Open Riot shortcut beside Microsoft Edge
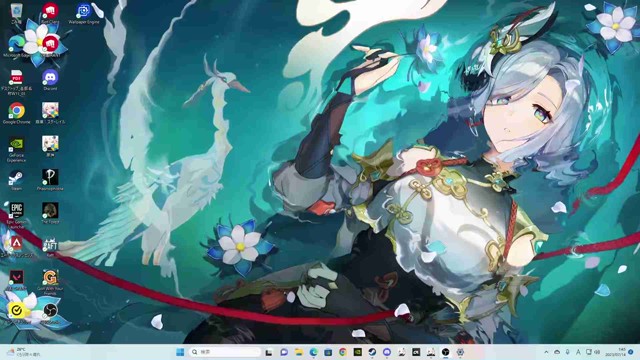Screen dimensions: 640x360 coord(50,46)
